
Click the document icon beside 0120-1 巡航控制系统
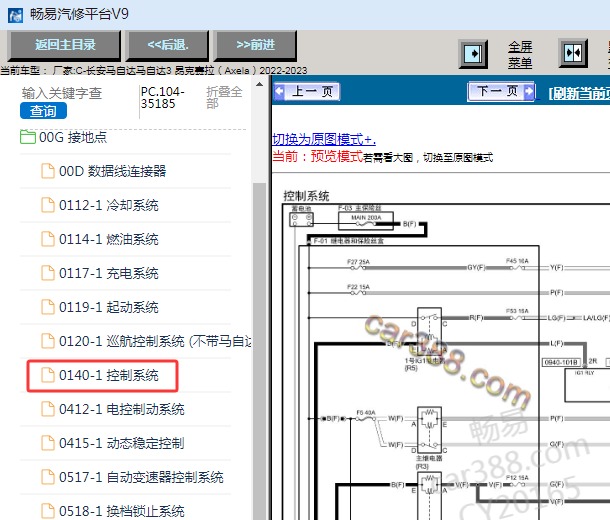click(48, 341)
